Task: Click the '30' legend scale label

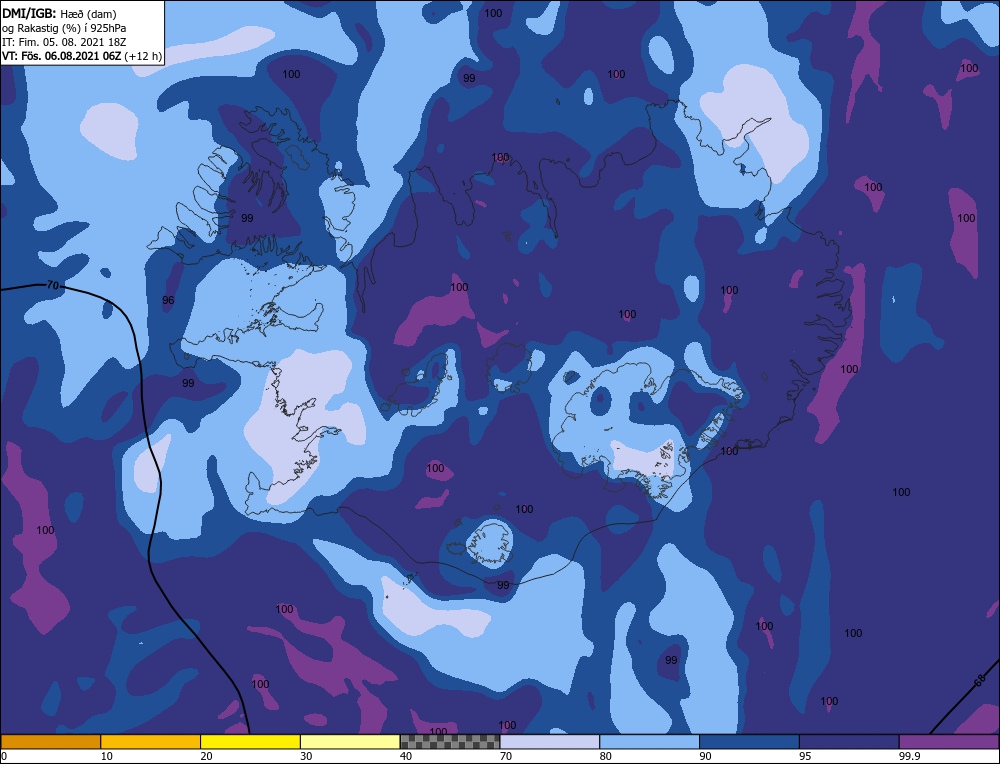Action: pos(306,756)
